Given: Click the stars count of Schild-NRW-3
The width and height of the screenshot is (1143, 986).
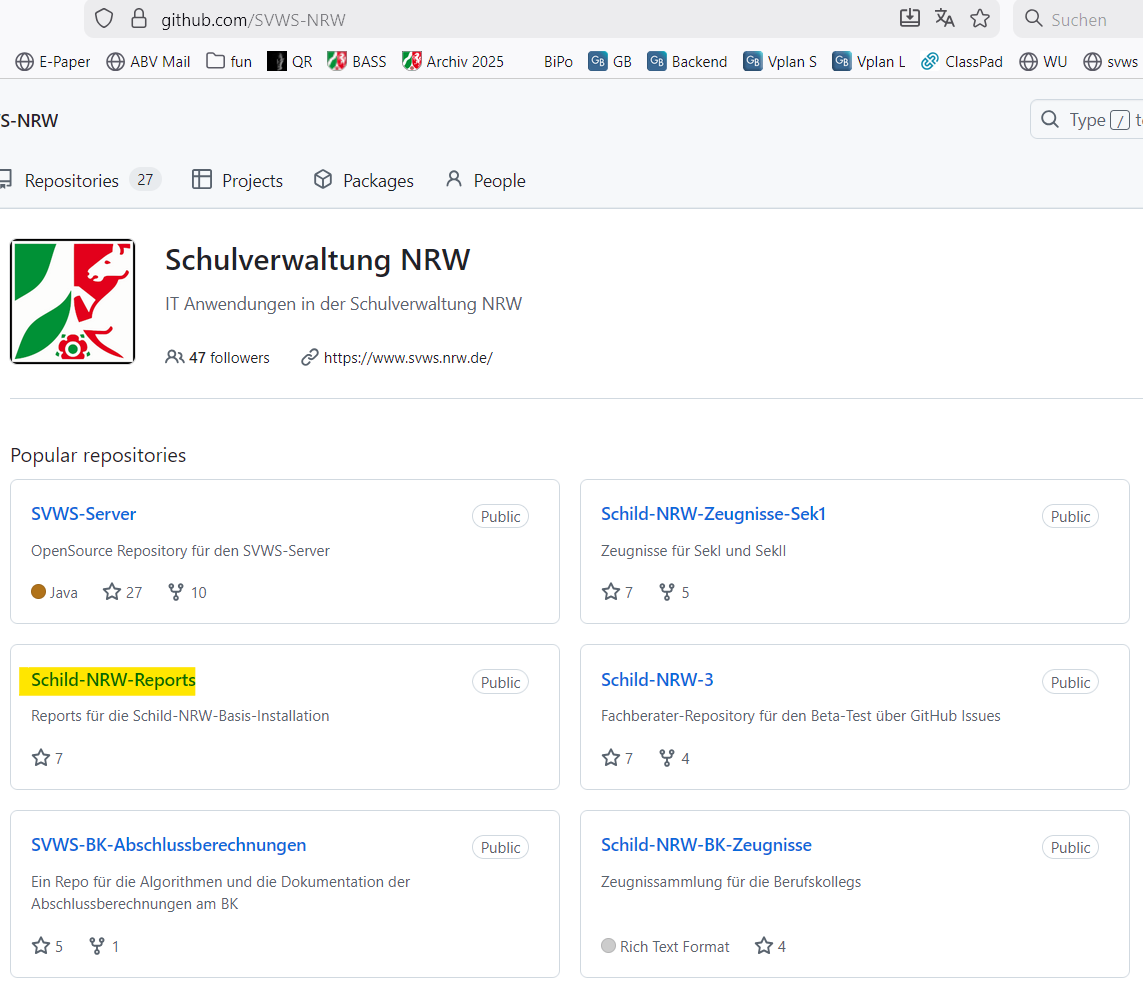Looking at the screenshot, I should pos(617,758).
